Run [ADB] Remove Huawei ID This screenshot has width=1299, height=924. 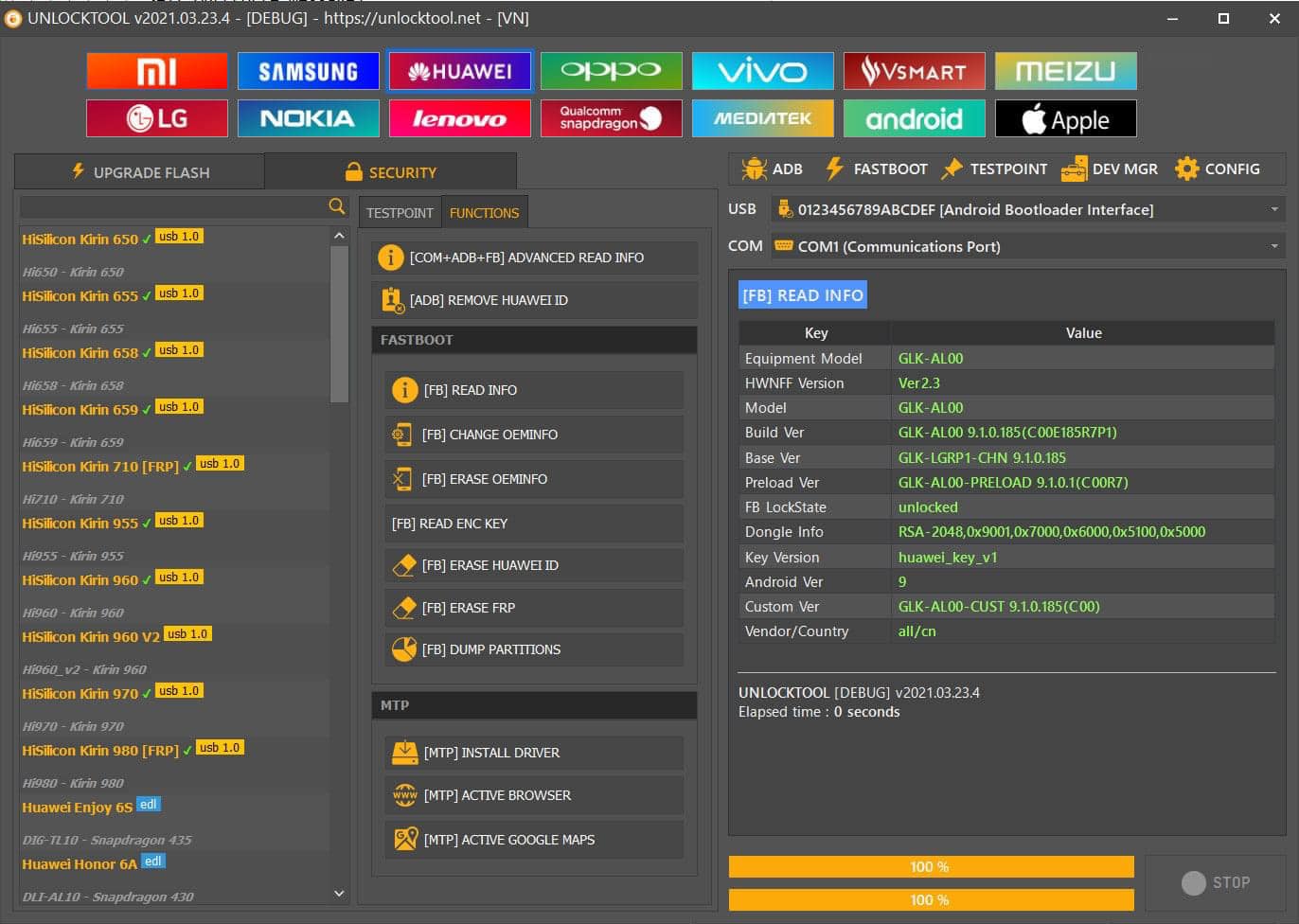[535, 300]
